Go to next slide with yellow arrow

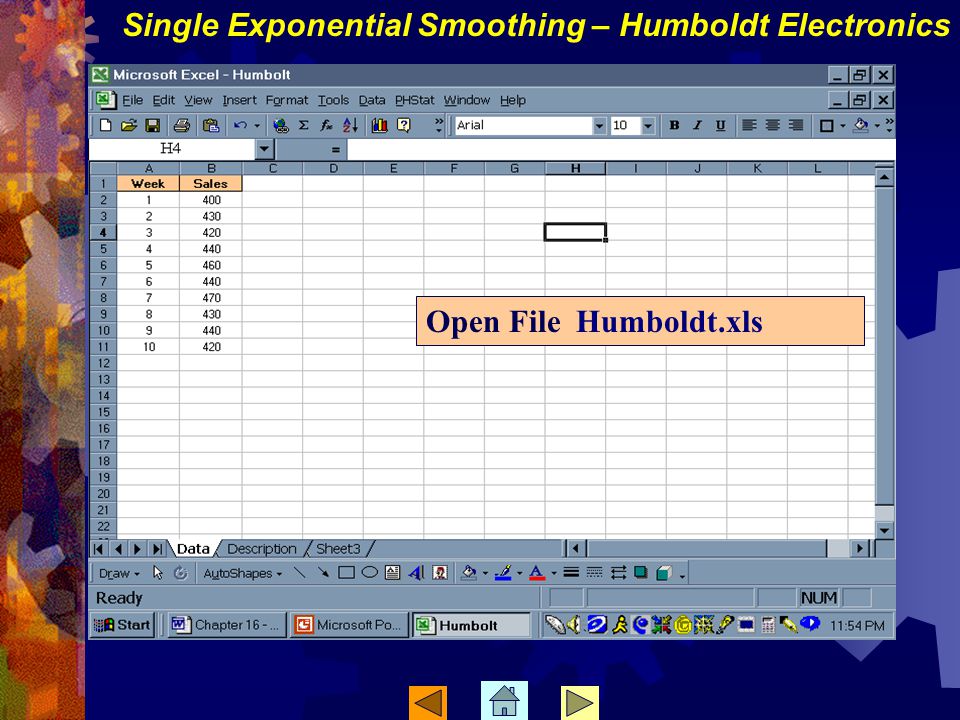pyautogui.click(x=580, y=703)
